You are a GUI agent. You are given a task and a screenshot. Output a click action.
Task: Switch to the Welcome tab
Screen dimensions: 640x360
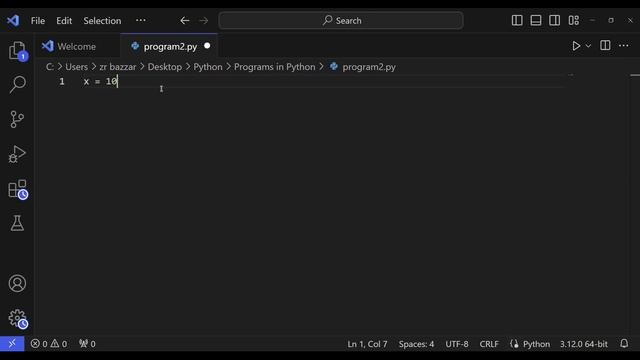pos(76,47)
